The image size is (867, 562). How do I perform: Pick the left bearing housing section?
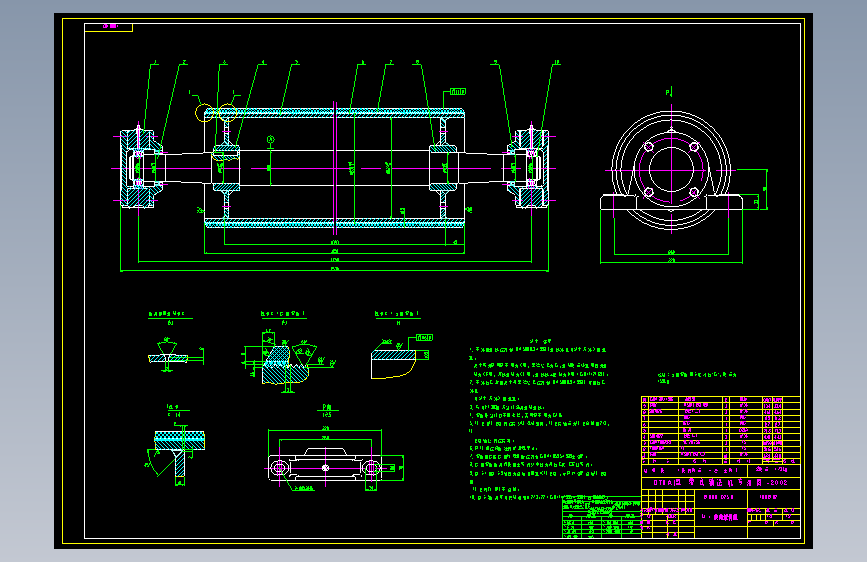pyautogui.click(x=142, y=168)
